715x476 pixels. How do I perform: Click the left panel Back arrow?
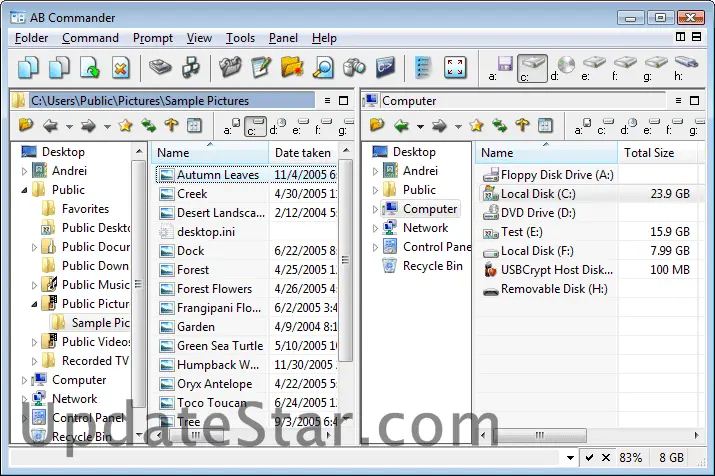coord(50,125)
